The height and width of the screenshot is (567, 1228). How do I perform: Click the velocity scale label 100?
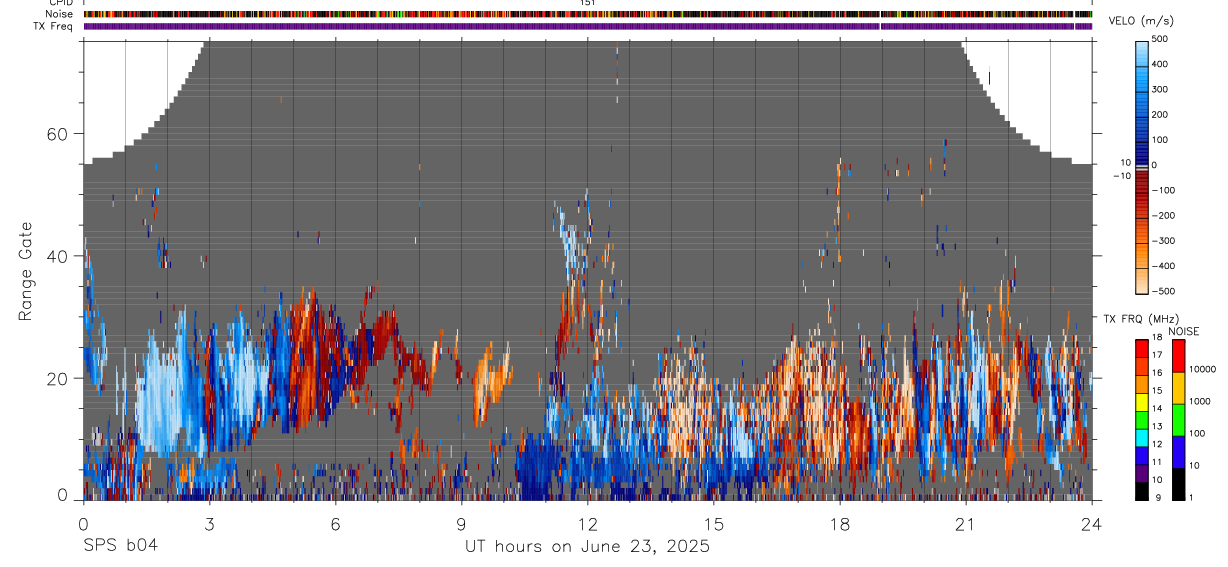coord(1160,140)
